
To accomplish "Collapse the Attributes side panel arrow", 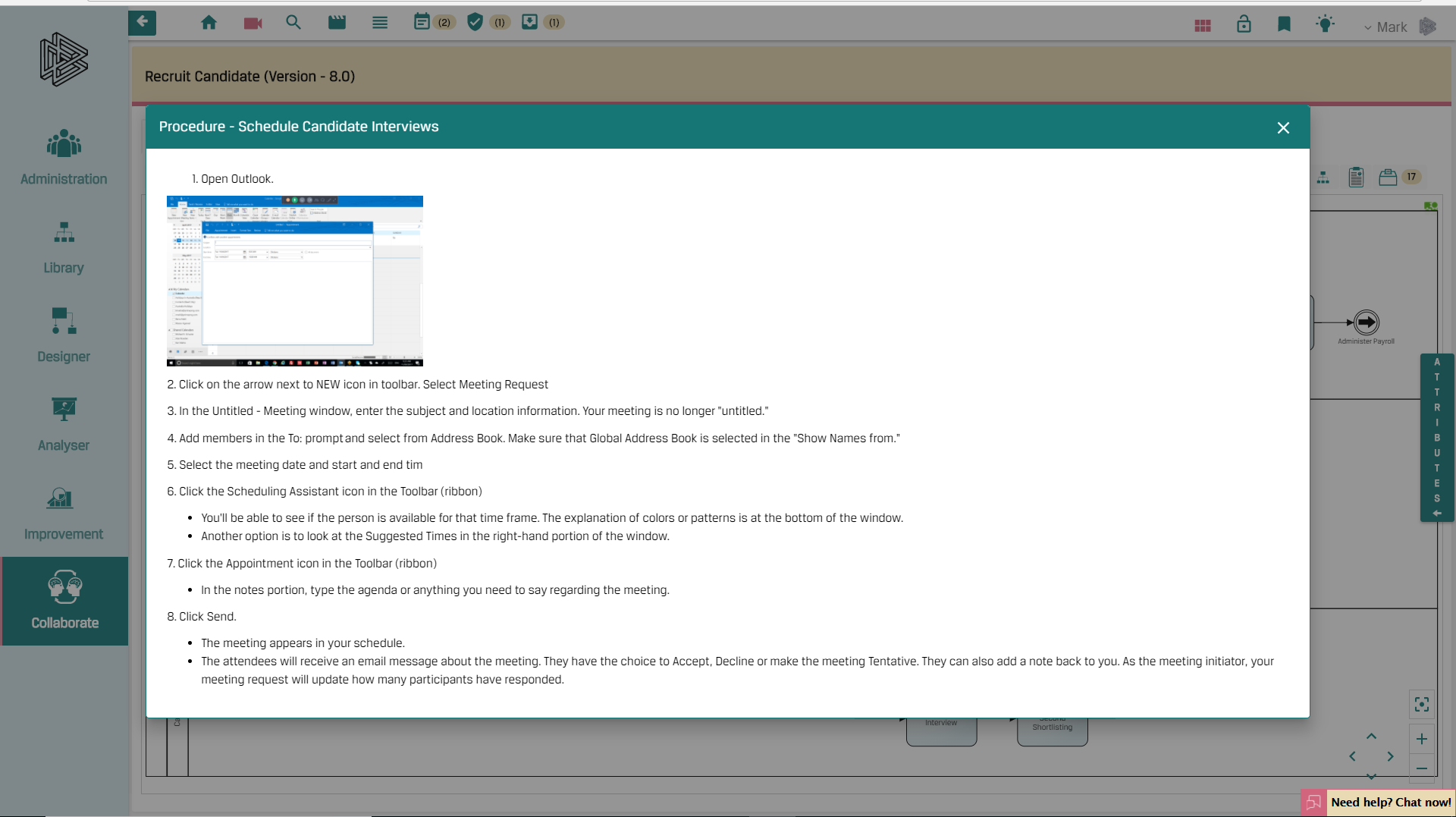I will tap(1437, 514).
